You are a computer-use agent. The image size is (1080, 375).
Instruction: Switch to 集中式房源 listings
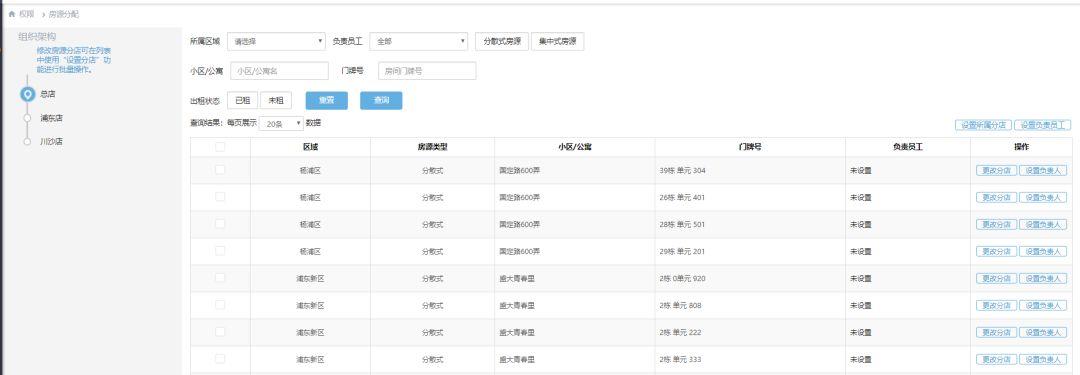(x=557, y=41)
